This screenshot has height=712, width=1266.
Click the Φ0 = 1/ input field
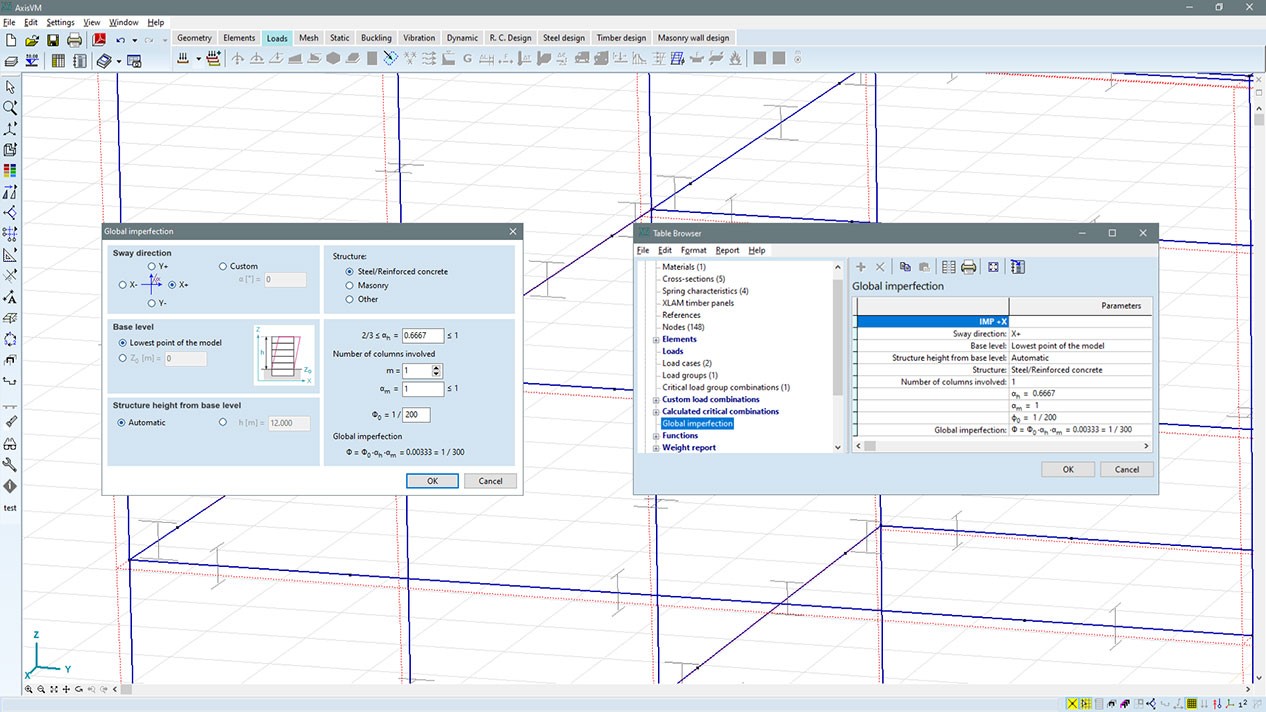click(x=416, y=415)
